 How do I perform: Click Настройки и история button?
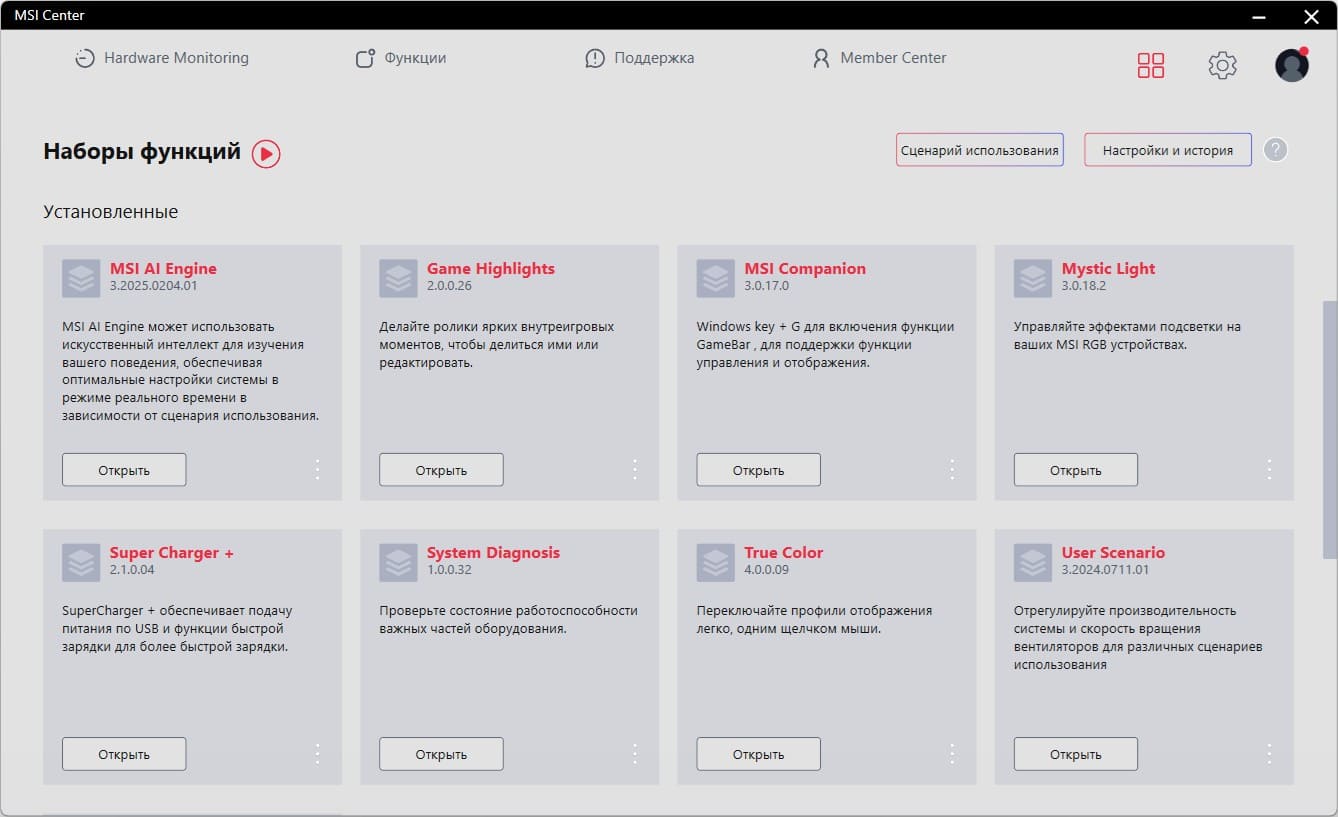(x=1168, y=150)
